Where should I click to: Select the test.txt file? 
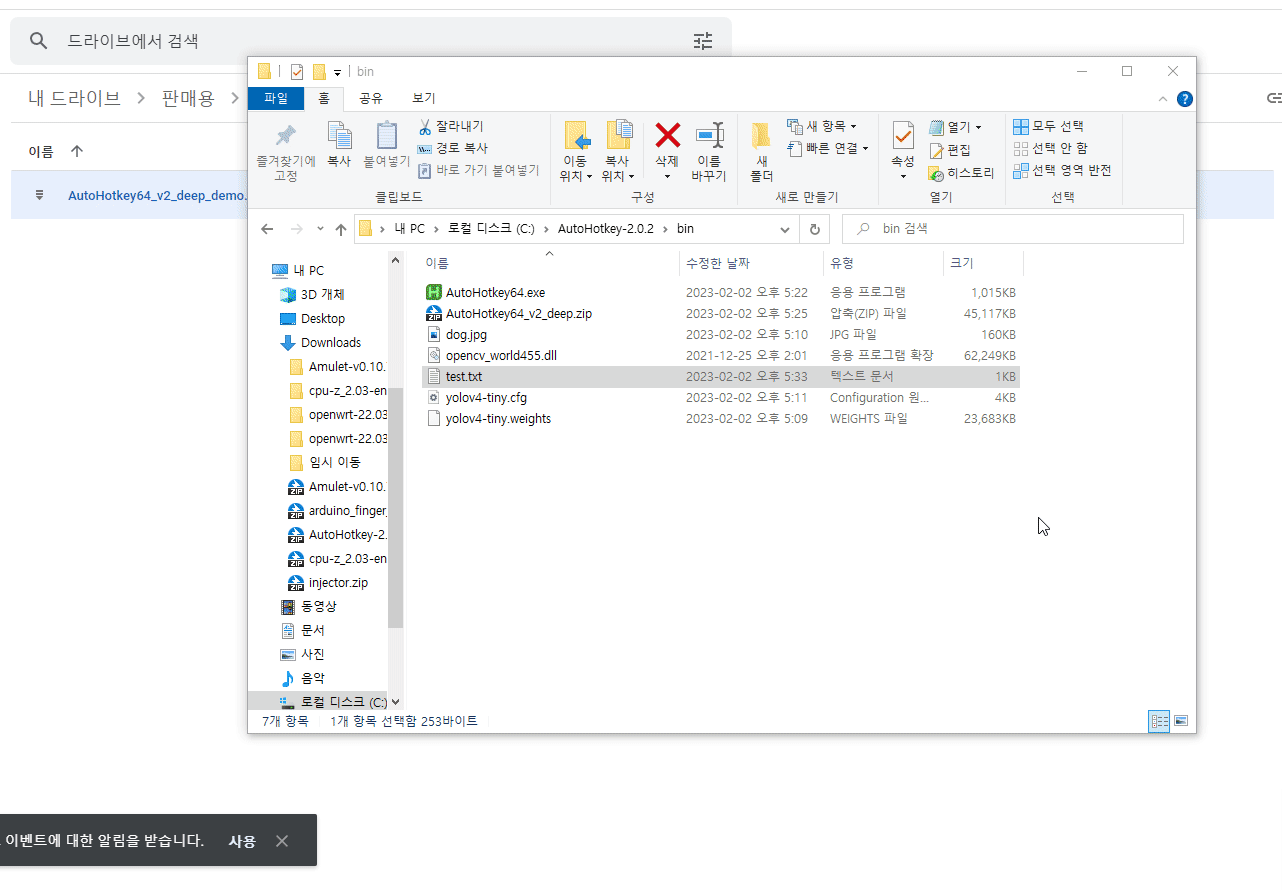[x=720, y=377]
